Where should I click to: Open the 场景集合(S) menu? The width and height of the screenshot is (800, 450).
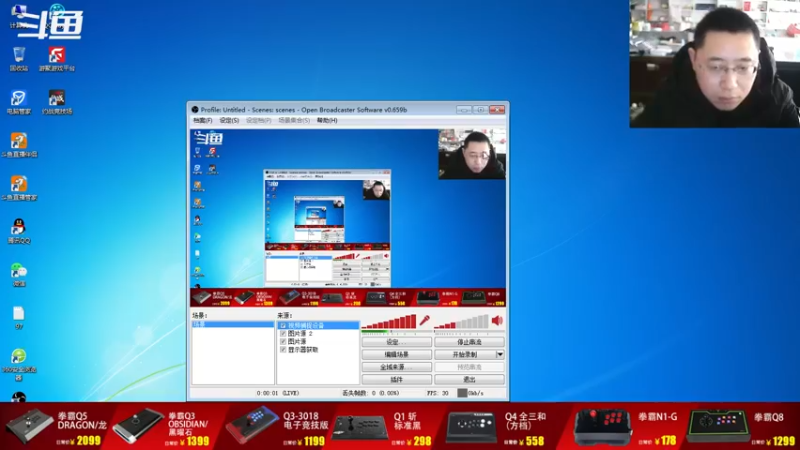click(294, 120)
